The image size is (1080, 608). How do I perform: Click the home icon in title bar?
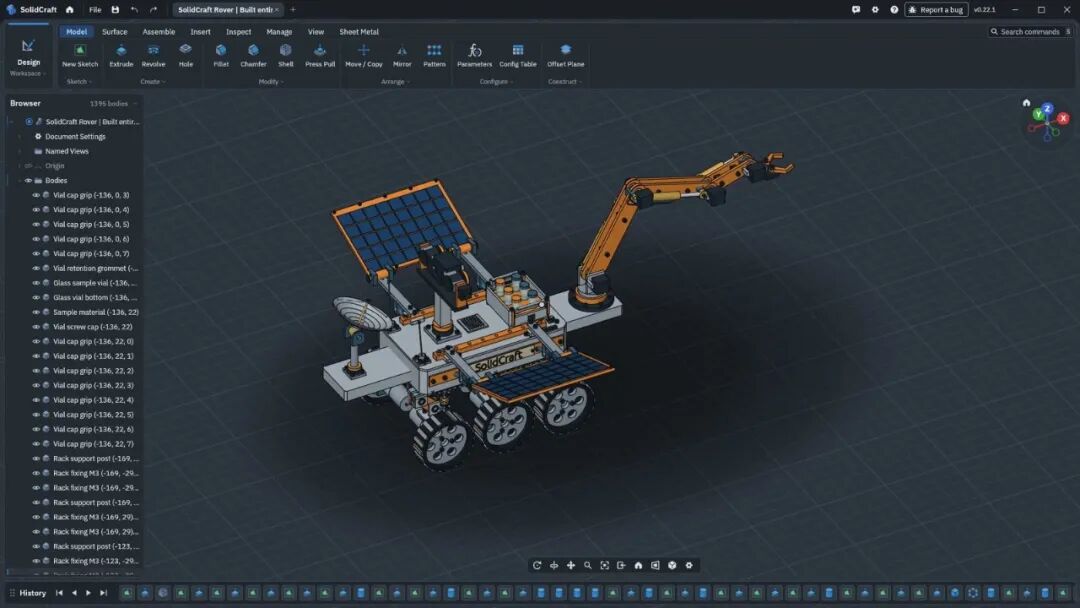[70, 10]
